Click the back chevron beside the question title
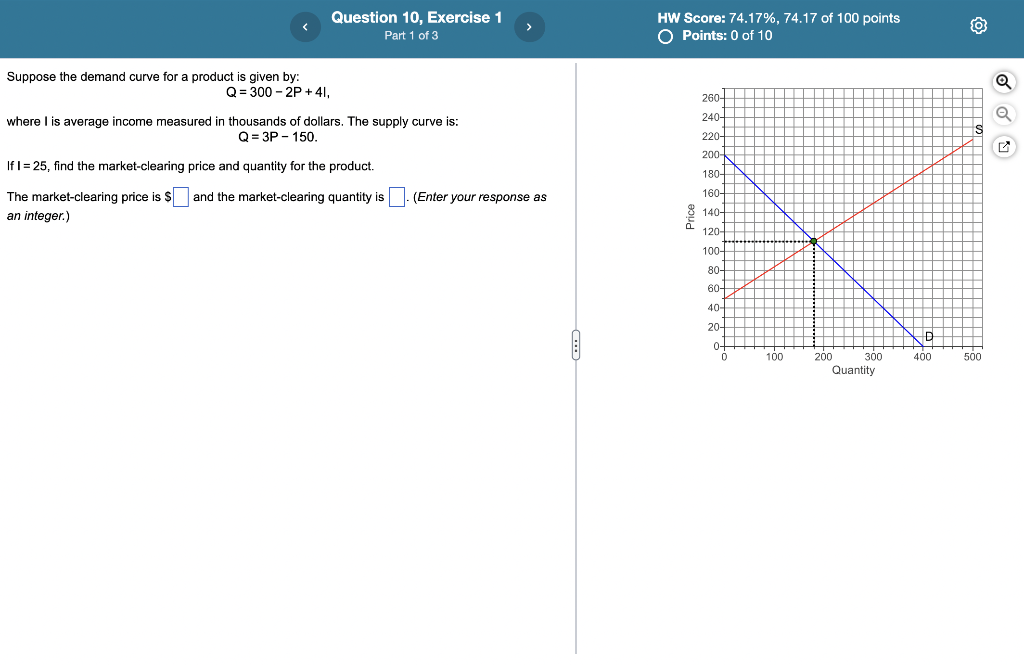Viewport: 1024px width, 665px height. (305, 26)
